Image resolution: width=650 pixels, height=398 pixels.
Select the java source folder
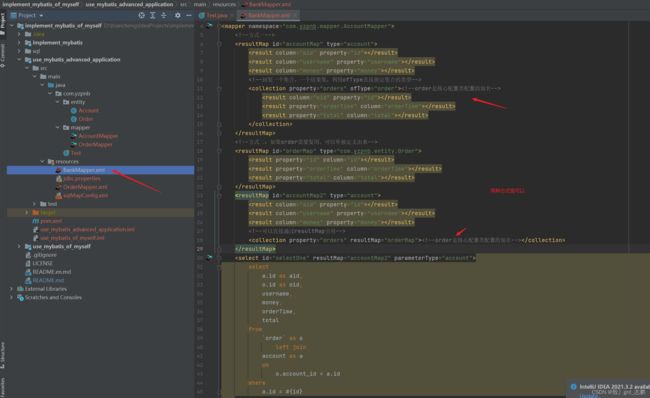click(61, 85)
